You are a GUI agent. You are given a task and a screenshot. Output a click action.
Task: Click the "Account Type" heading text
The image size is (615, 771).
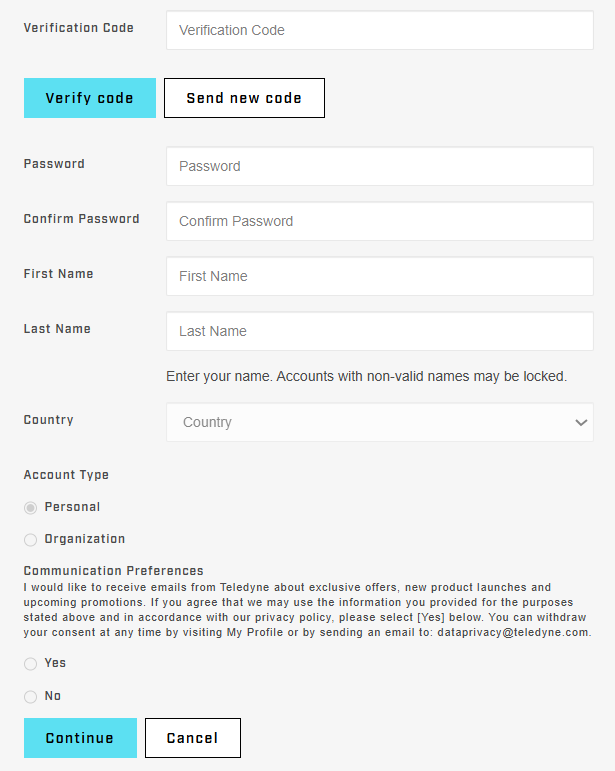click(x=67, y=475)
